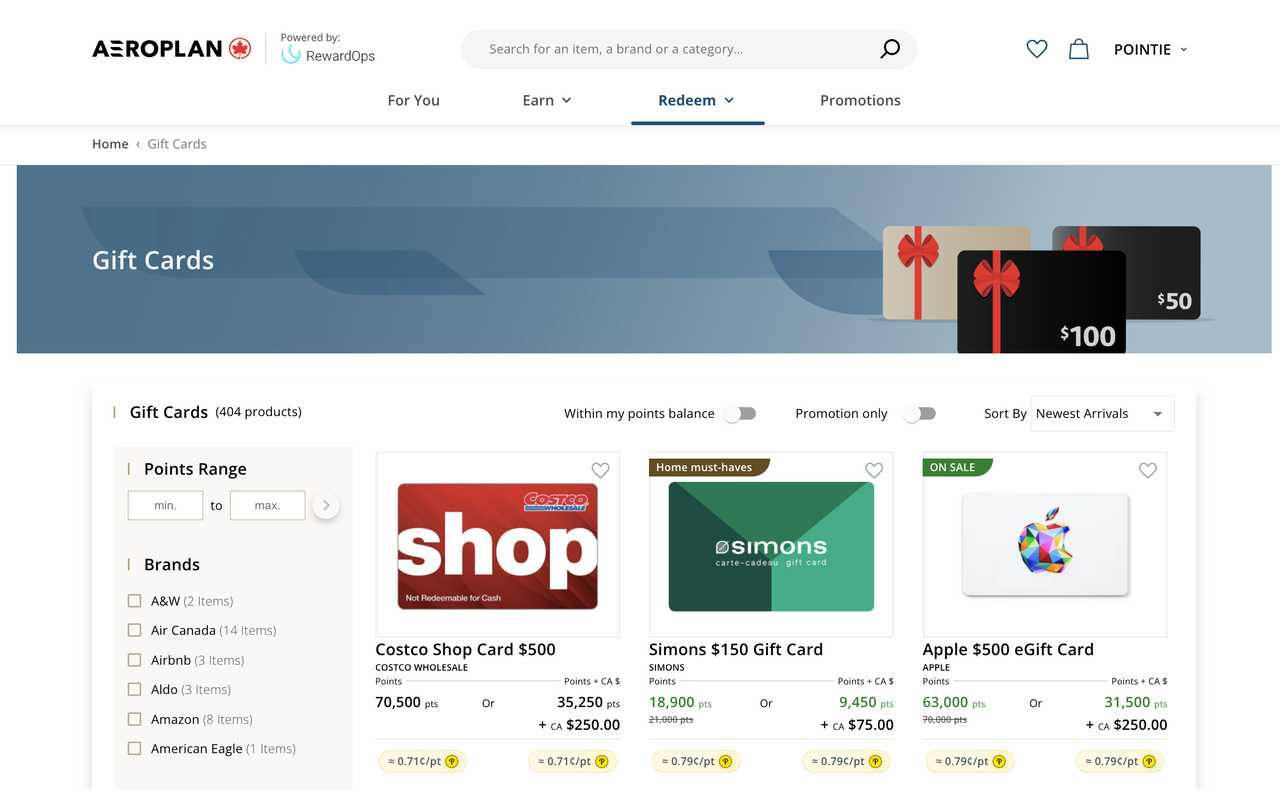Open the Sort By Newest Arrivals dropdown
Viewport: 1280px width, 800px height.
1102,414
